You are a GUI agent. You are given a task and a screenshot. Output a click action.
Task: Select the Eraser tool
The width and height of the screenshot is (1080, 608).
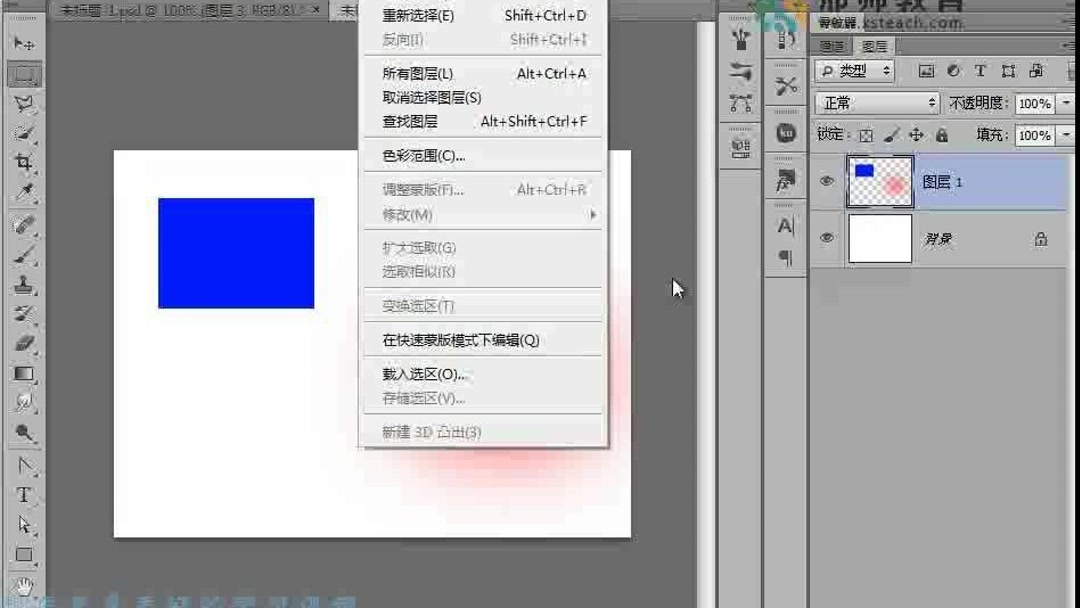(x=23, y=342)
